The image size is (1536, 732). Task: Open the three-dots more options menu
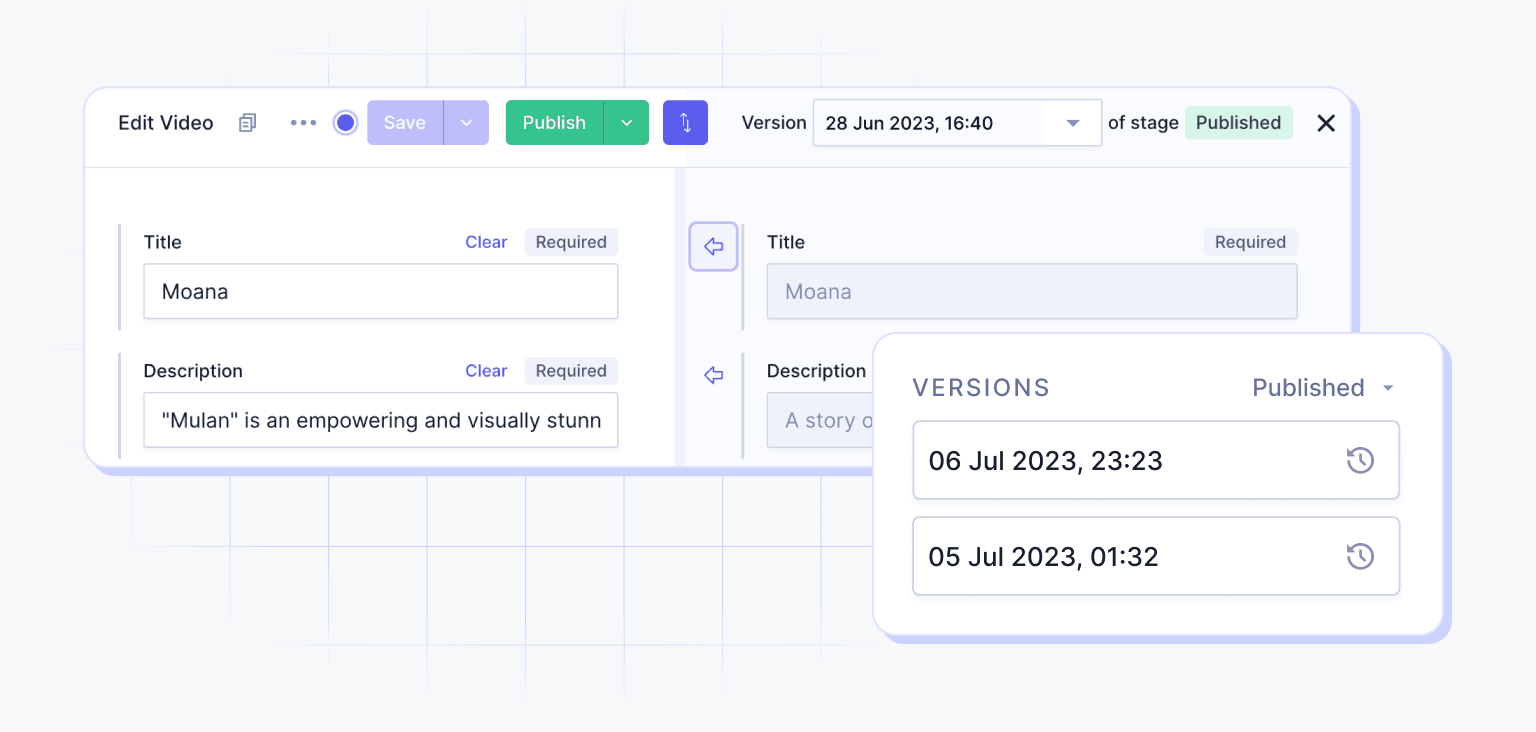pos(303,123)
